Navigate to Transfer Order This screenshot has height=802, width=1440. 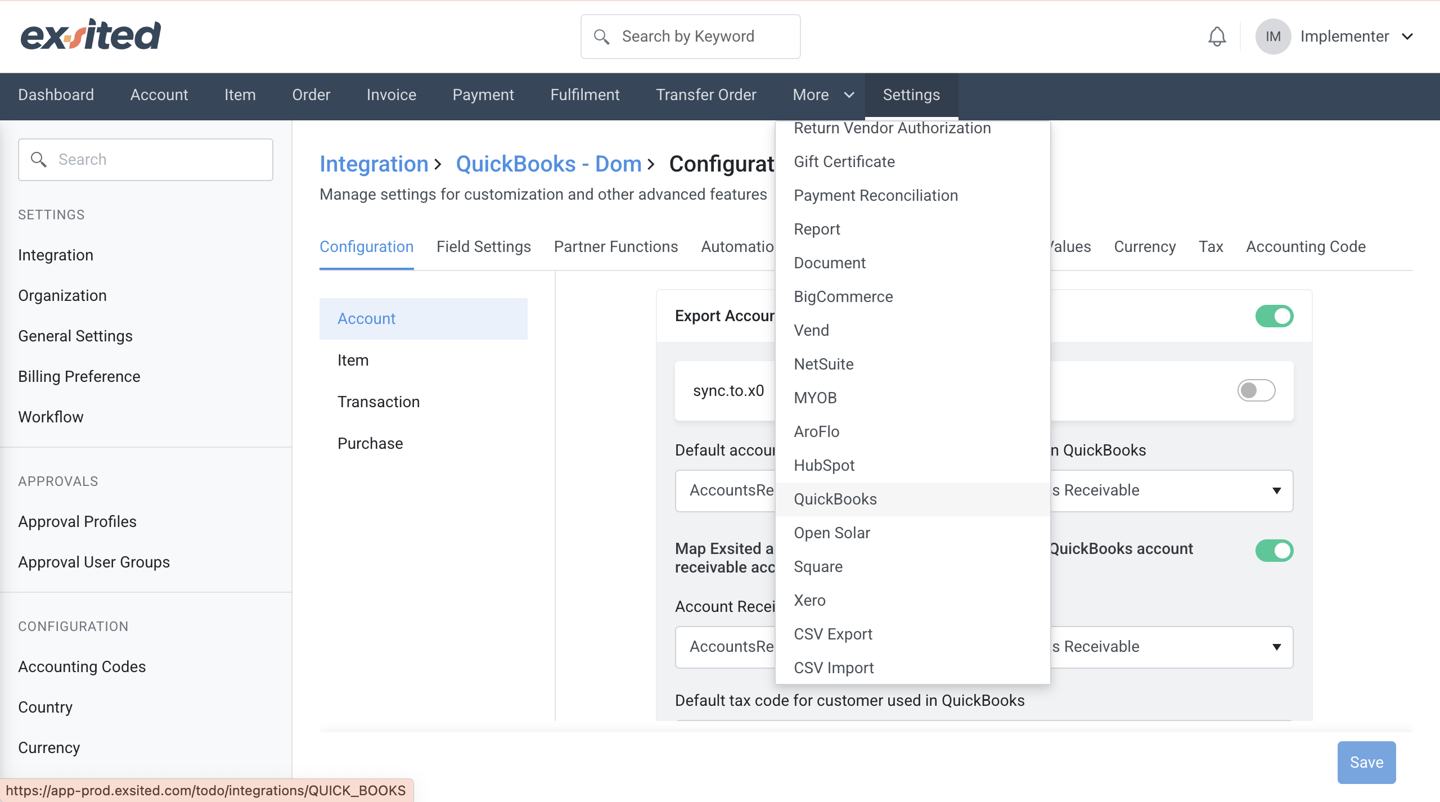pos(706,95)
